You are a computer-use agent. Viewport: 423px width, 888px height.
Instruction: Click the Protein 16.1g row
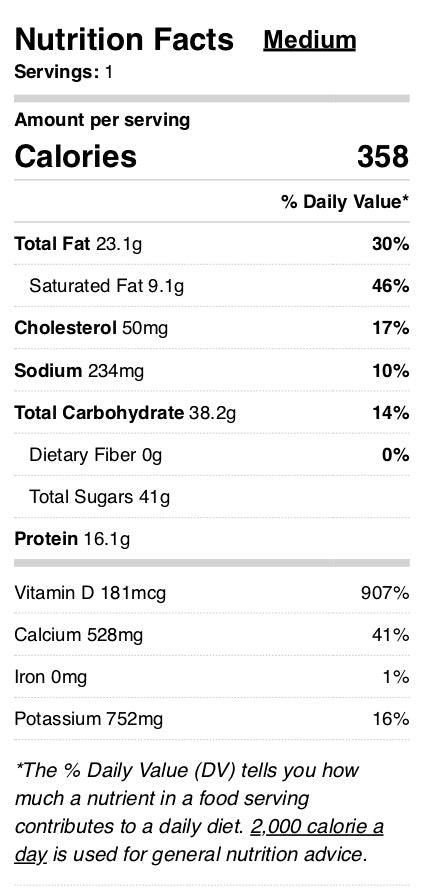point(211,539)
